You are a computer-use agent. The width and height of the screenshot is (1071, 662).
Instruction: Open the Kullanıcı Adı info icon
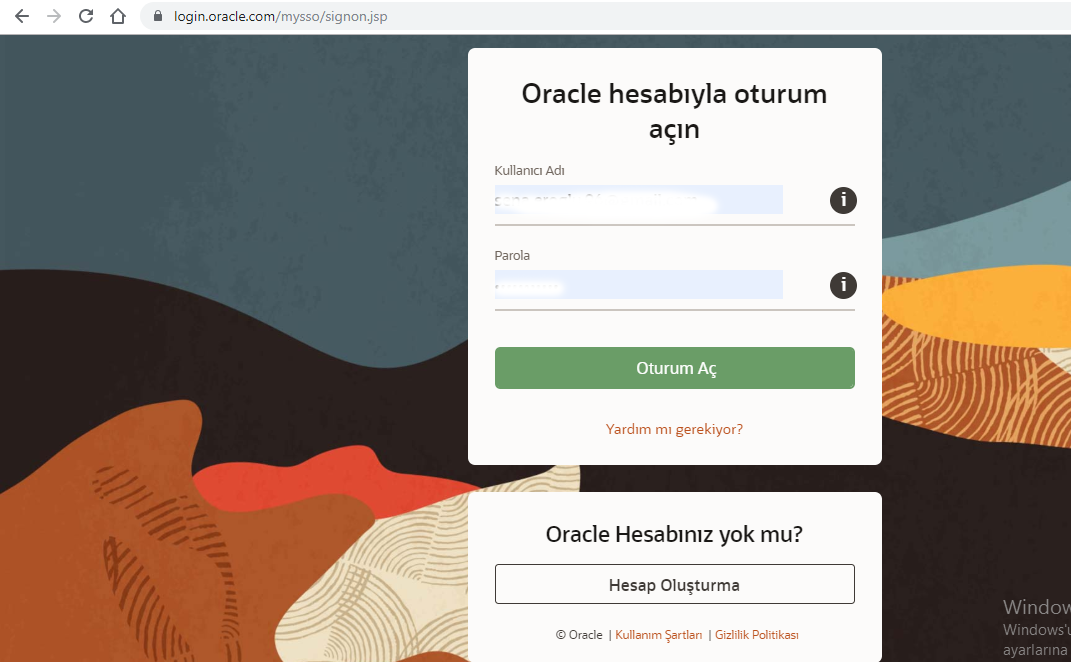[x=843, y=200]
